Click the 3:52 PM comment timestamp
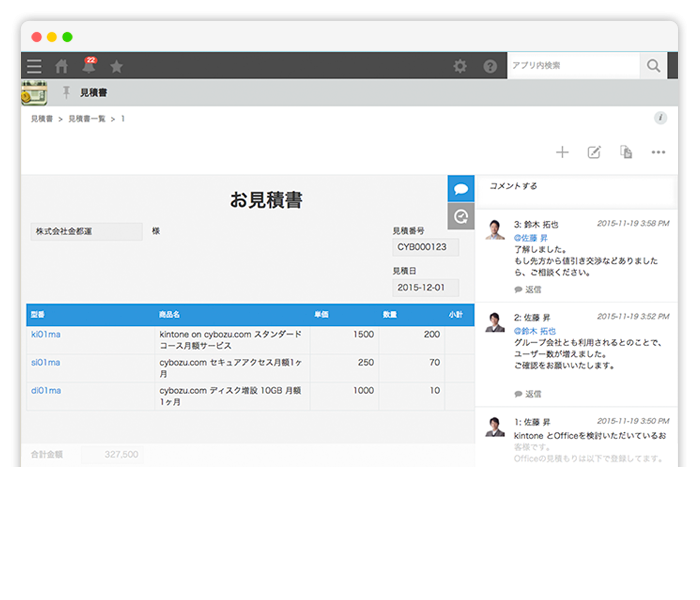 pyautogui.click(x=633, y=317)
